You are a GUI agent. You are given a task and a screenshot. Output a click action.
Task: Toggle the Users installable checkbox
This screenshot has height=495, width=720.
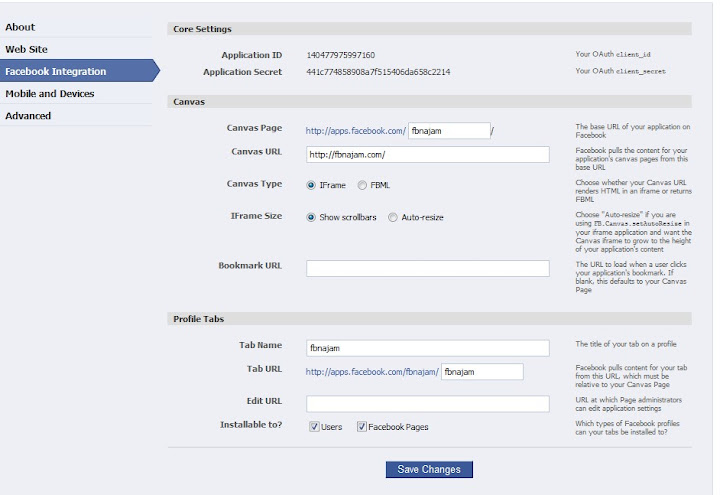(x=314, y=426)
